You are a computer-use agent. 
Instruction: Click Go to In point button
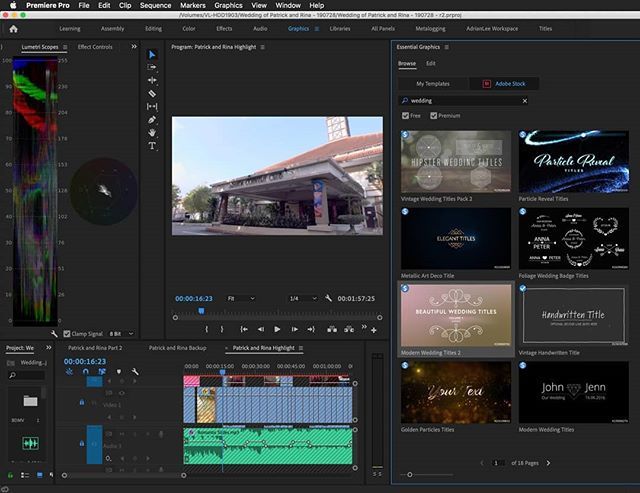click(x=244, y=329)
